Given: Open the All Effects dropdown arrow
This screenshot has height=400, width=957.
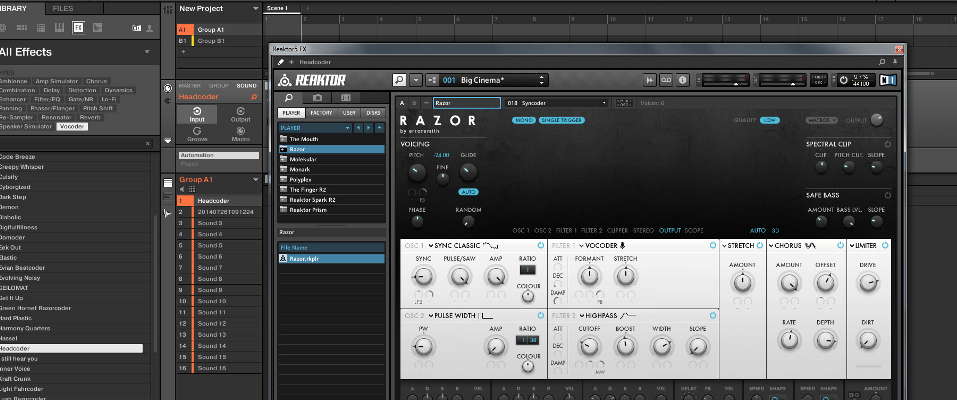Looking at the screenshot, I should point(147,52).
